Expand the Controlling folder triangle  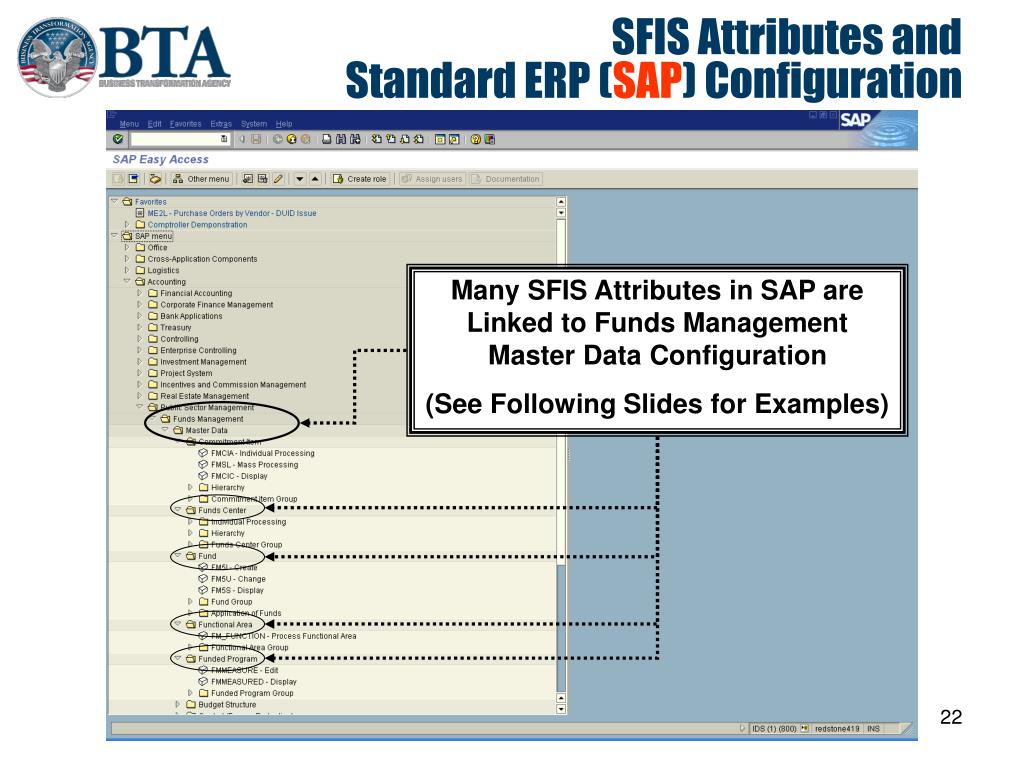point(139,339)
